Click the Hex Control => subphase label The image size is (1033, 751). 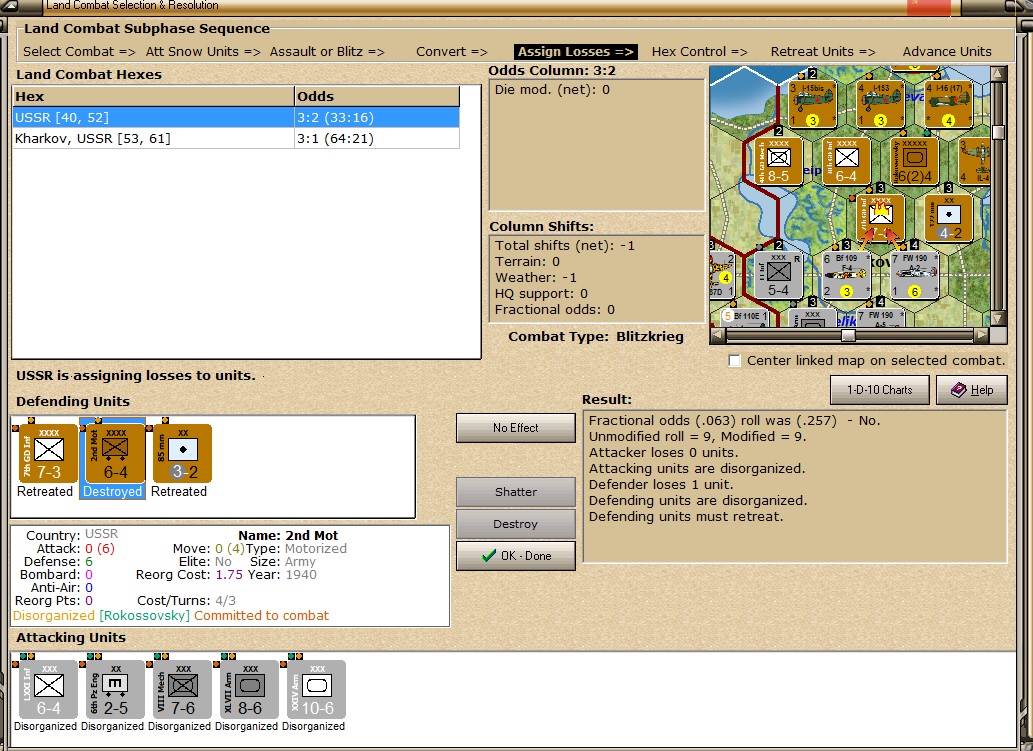[700, 51]
